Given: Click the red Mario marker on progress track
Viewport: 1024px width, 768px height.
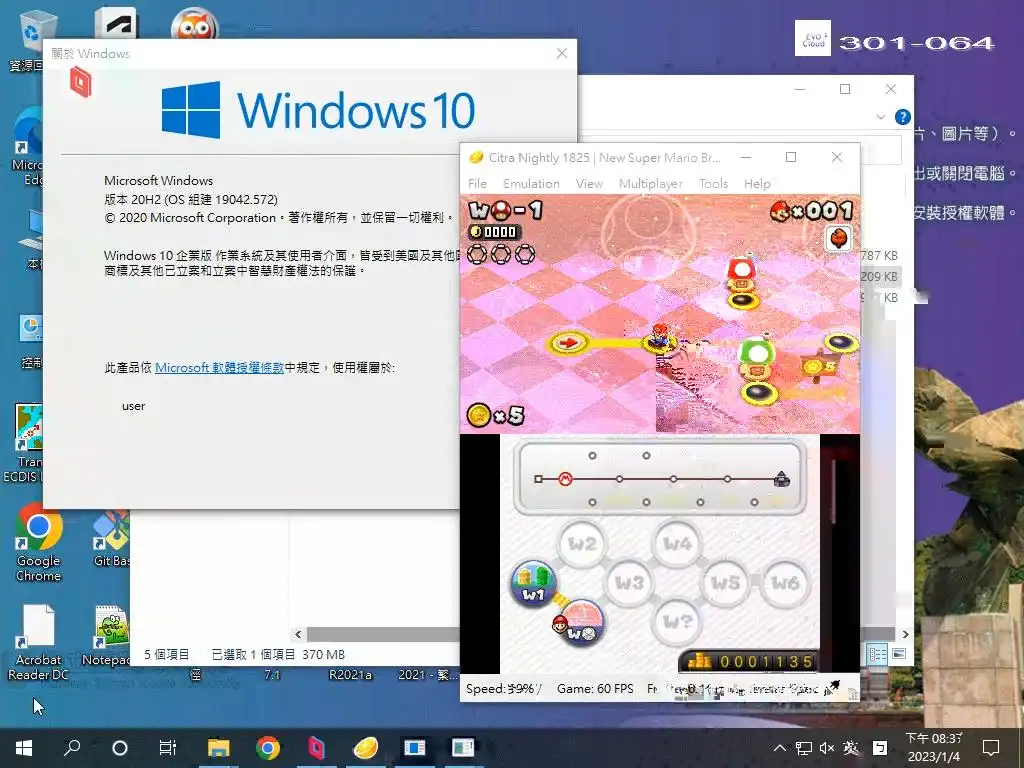Looking at the screenshot, I should tap(566, 479).
